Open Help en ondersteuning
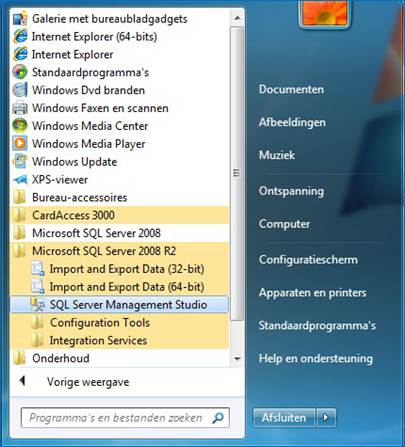 [316, 358]
